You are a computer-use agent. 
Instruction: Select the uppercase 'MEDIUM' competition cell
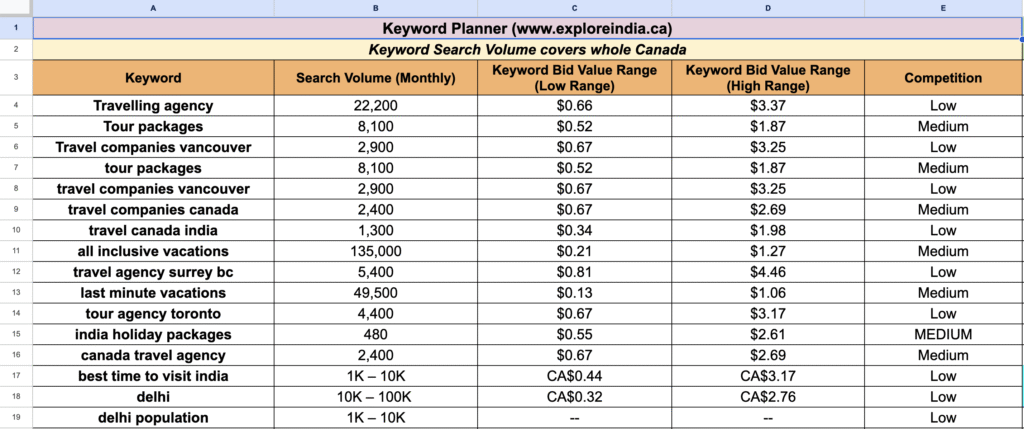tap(942, 334)
